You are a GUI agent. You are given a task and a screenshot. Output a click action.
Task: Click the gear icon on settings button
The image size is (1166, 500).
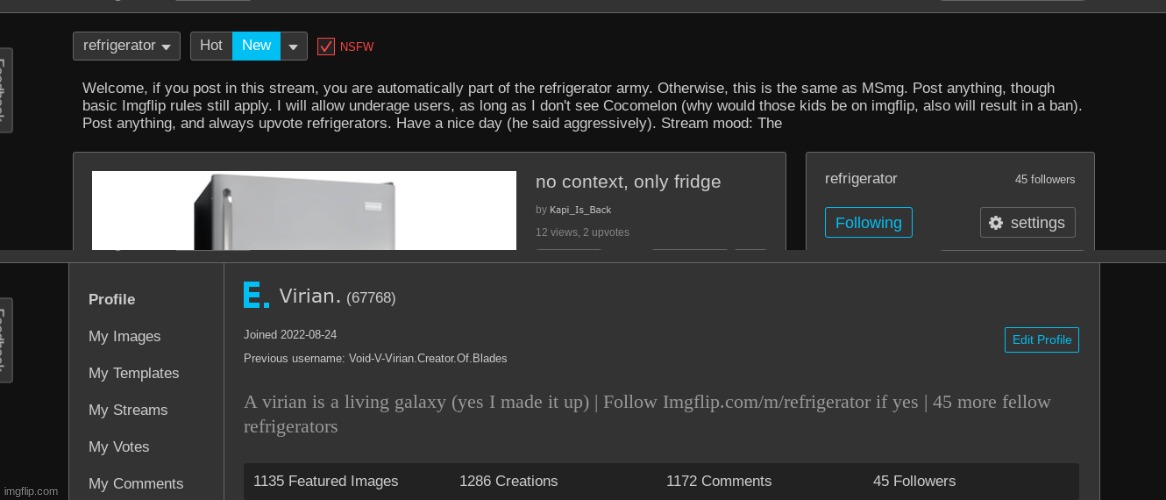996,223
